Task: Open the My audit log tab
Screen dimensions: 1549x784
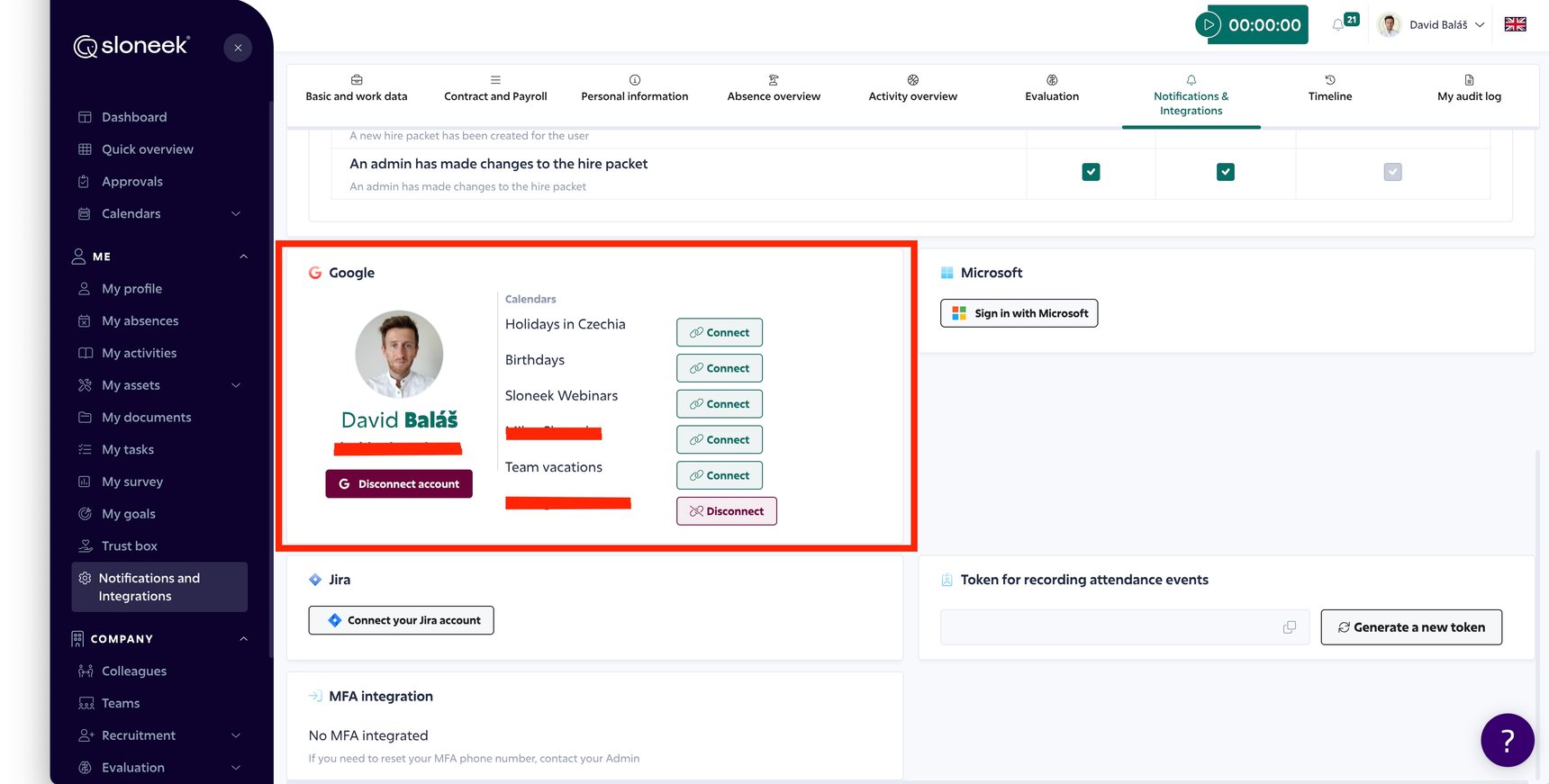Action: pyautogui.click(x=1469, y=89)
